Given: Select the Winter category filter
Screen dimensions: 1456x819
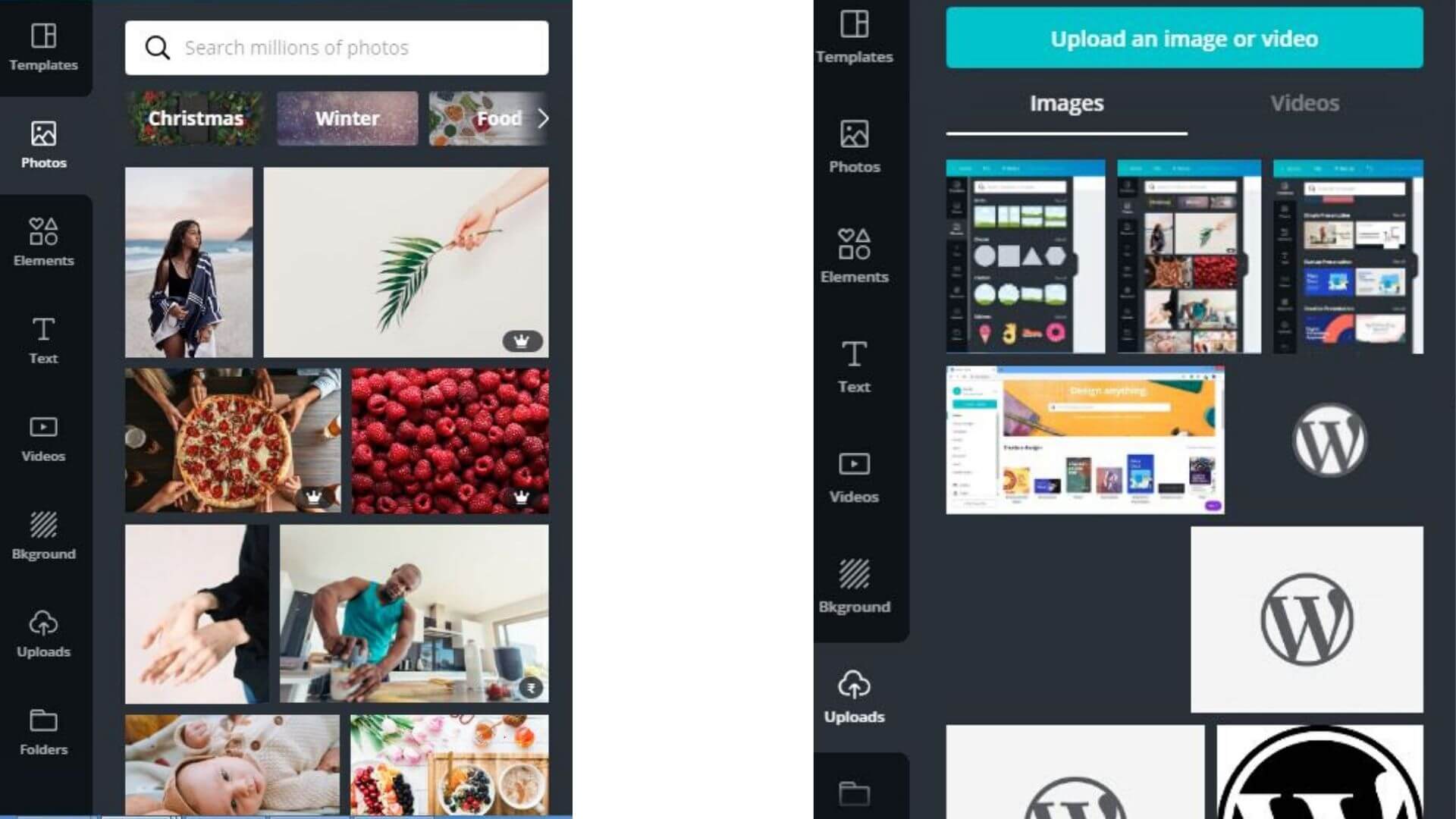Looking at the screenshot, I should 347,117.
